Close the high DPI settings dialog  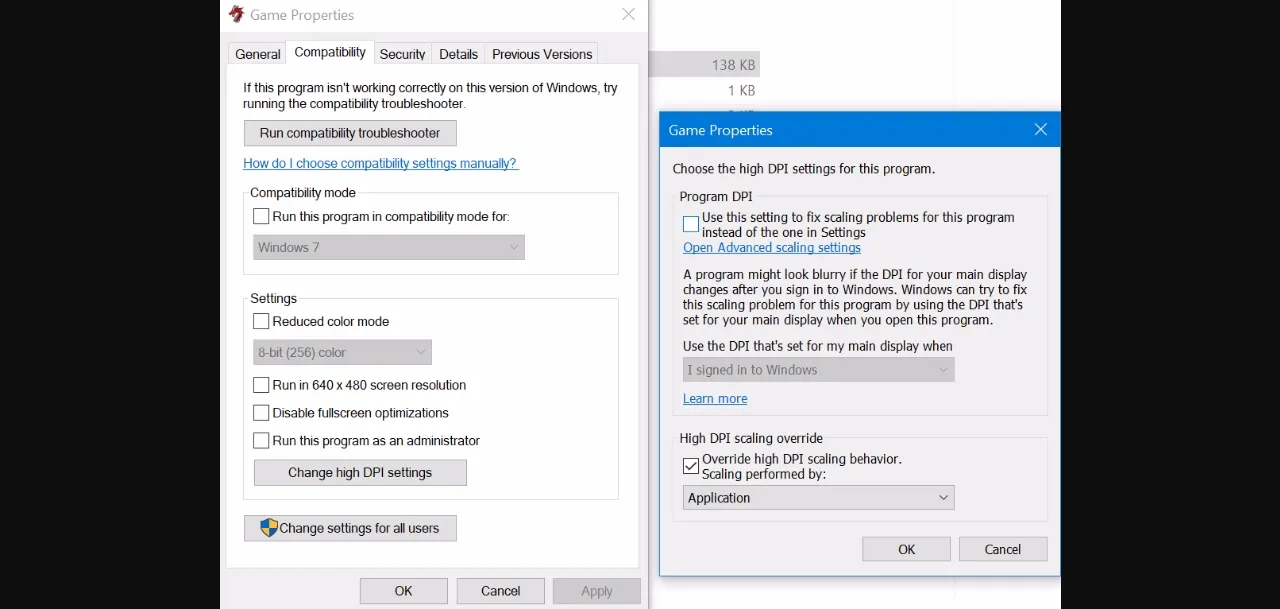click(1040, 130)
